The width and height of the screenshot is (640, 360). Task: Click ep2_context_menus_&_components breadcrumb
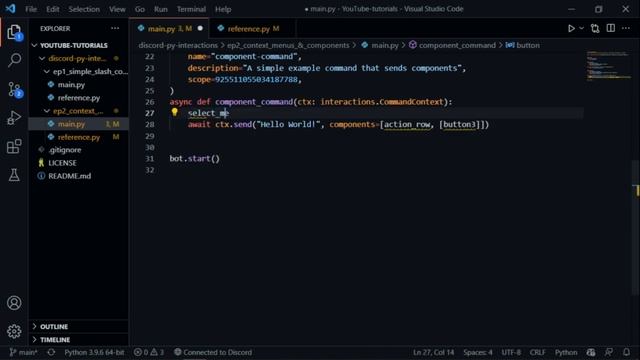click(x=288, y=45)
